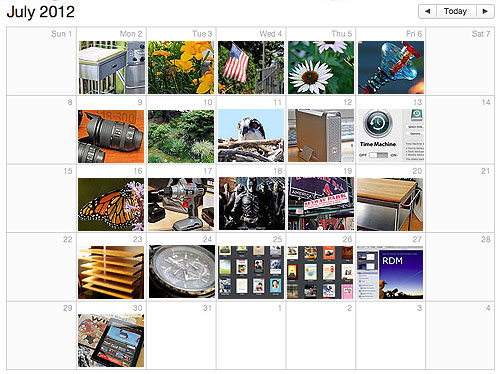500x374 pixels.
Task: Jump to Today in the calendar
Action: 456,12
